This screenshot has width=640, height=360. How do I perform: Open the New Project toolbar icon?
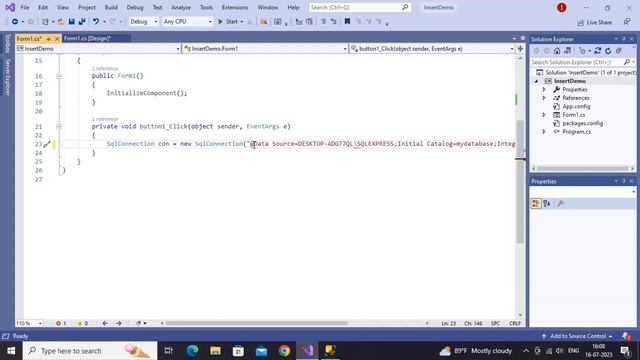(x=45, y=22)
